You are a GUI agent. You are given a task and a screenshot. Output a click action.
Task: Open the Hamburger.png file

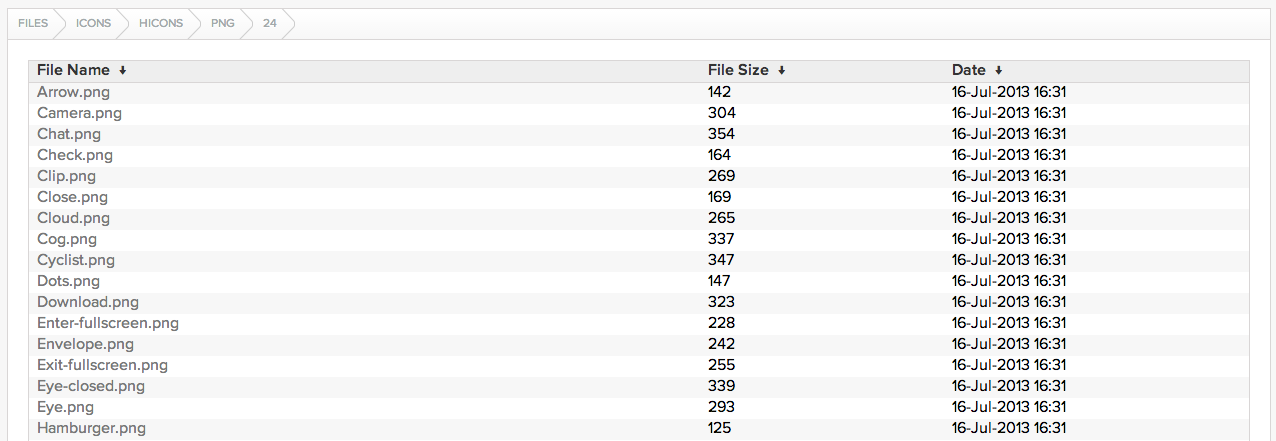(x=91, y=428)
